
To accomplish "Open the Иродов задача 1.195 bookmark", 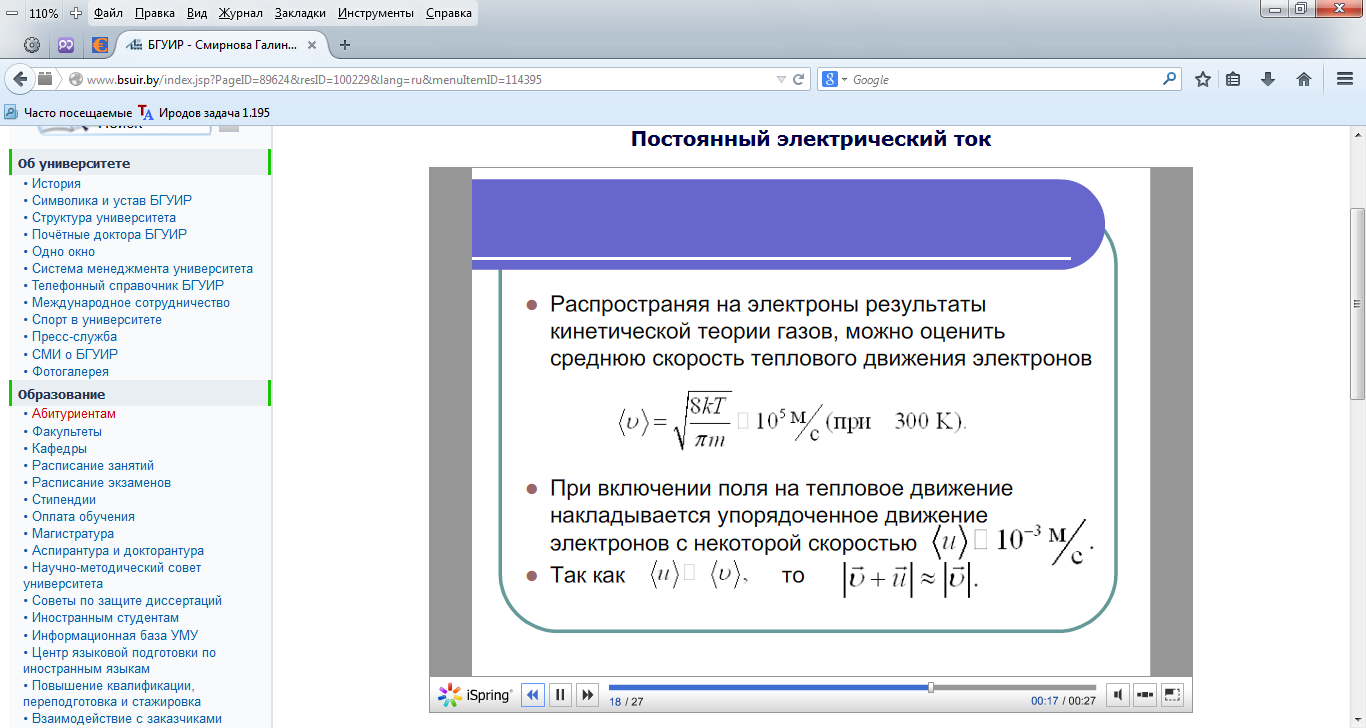I will (x=204, y=113).
